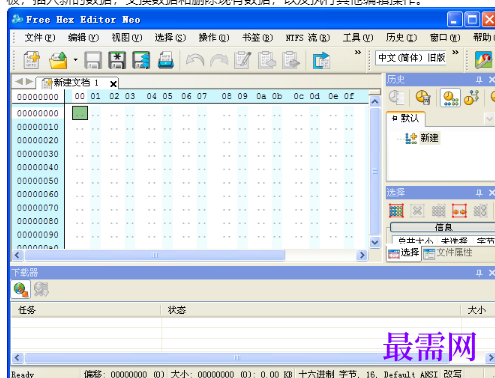Select the highlighted green first byte cell
495x378 pixels.
click(80, 113)
